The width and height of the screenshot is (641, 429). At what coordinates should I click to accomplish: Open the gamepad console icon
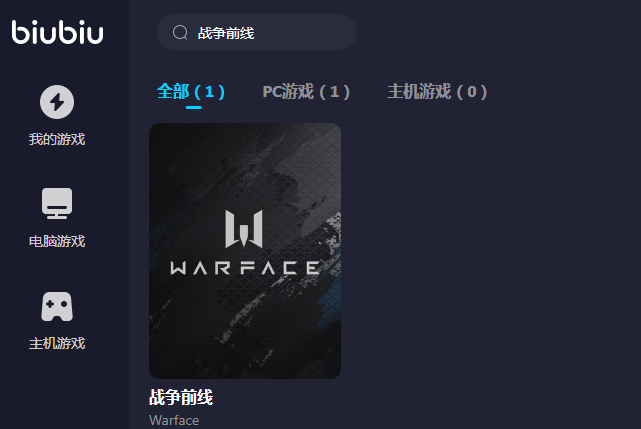(57, 306)
